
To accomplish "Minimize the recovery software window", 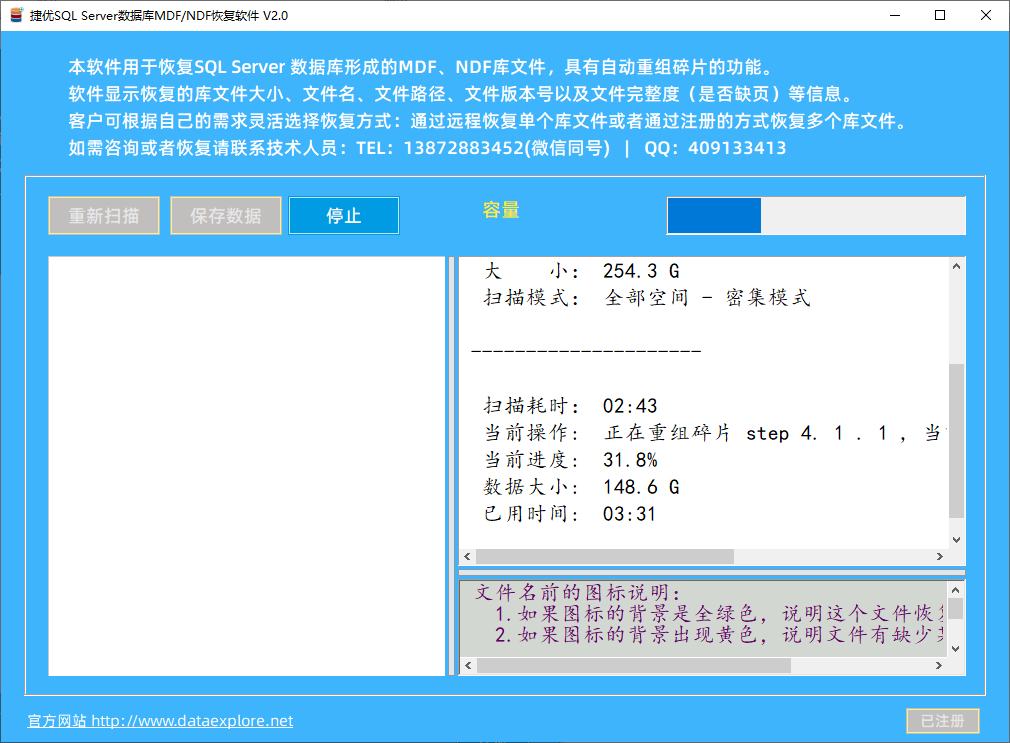I will (895, 15).
